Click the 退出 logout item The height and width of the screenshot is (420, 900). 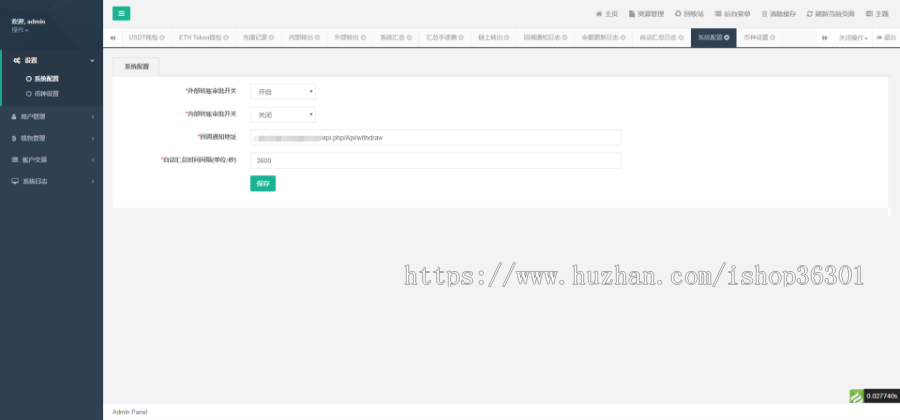886,37
